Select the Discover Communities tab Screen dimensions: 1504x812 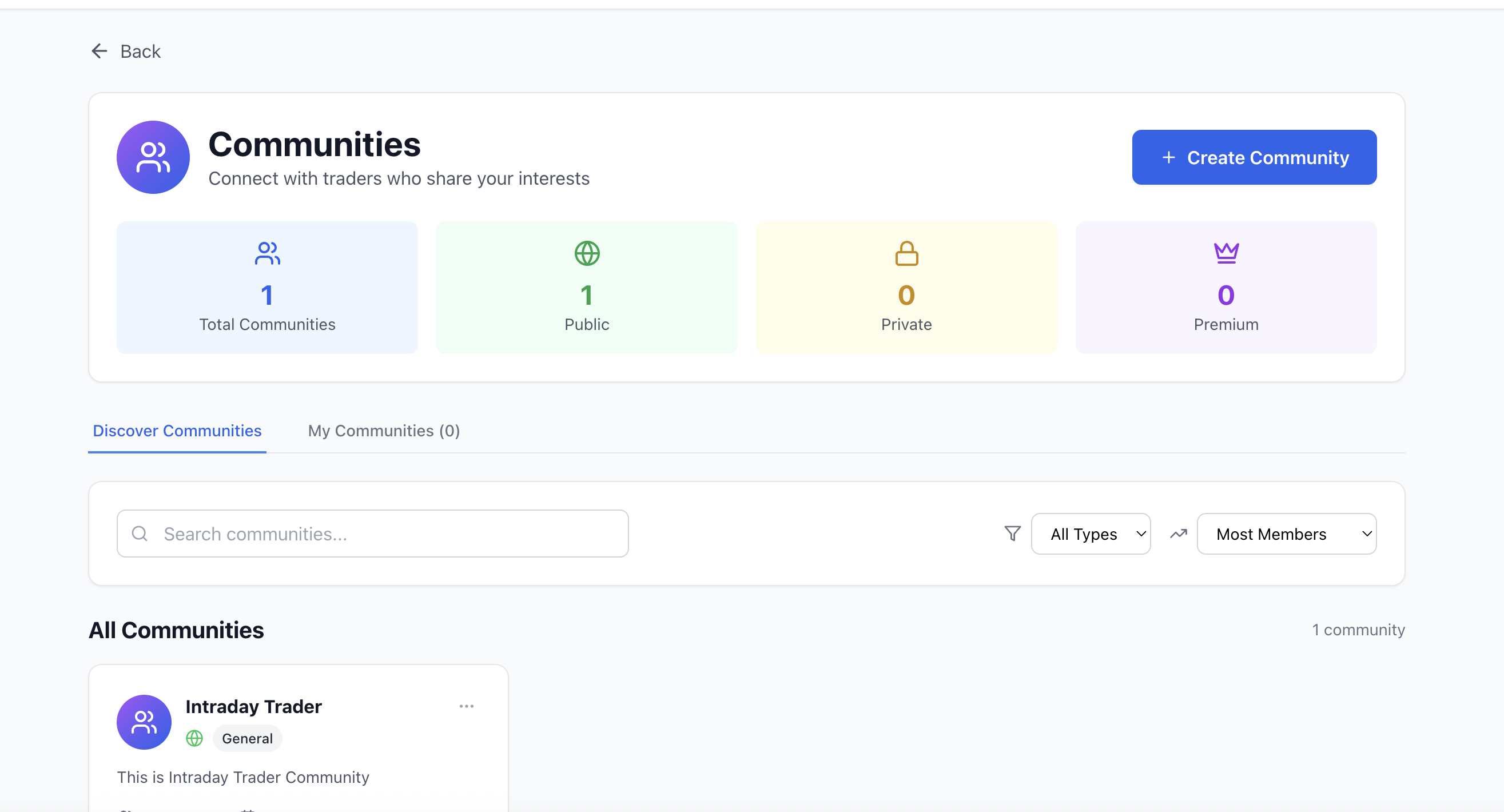point(177,431)
